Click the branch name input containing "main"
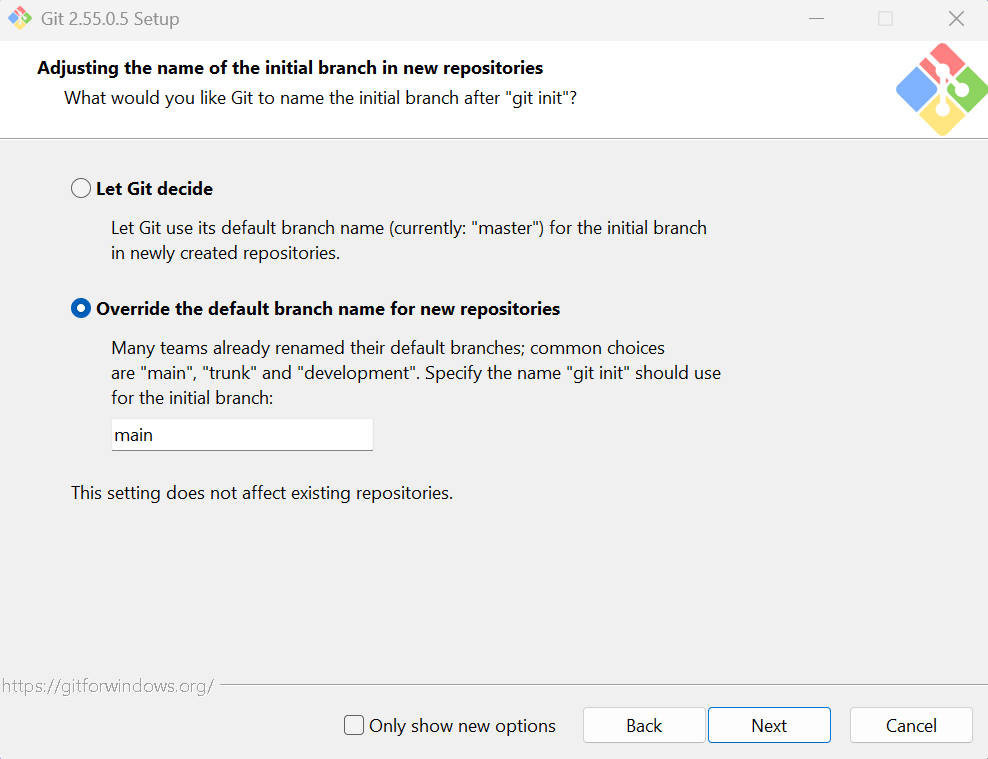This screenshot has height=759, width=988. (242, 435)
